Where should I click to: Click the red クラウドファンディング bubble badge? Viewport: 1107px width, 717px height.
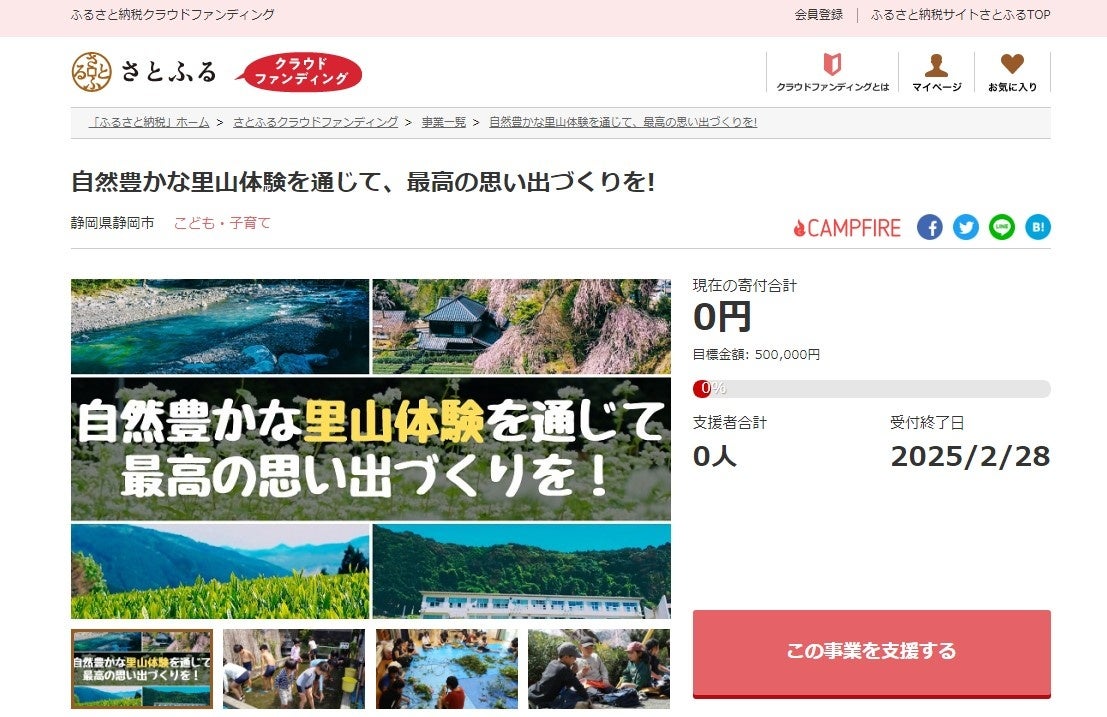299,72
